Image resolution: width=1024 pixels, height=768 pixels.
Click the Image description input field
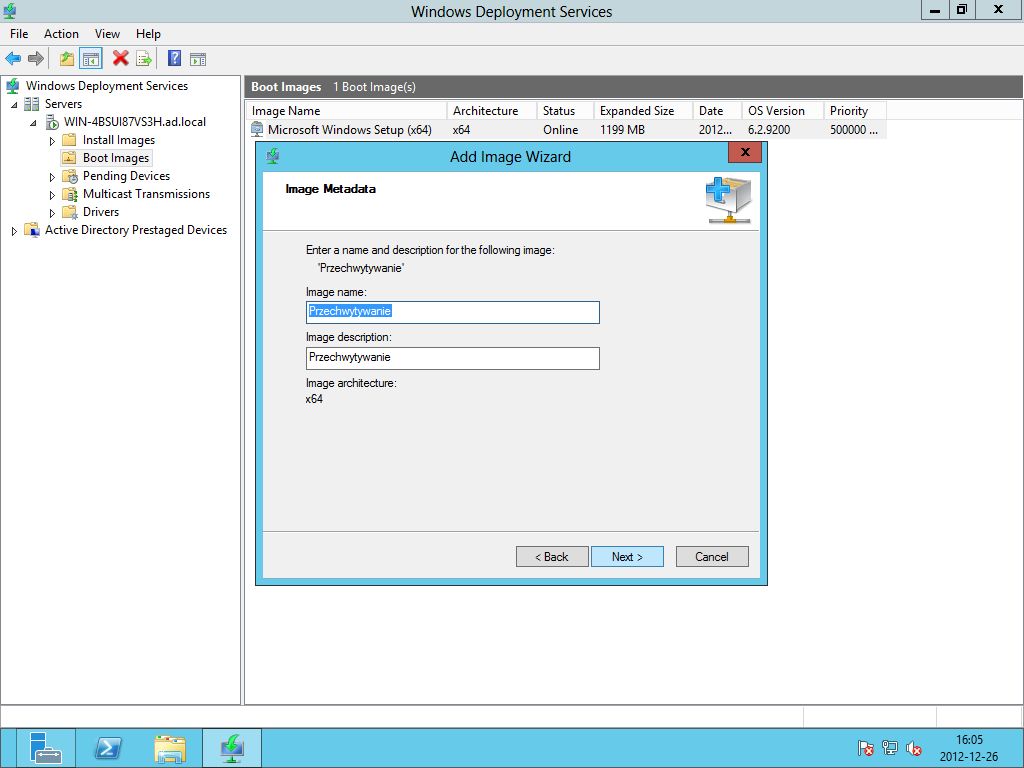[x=453, y=358]
